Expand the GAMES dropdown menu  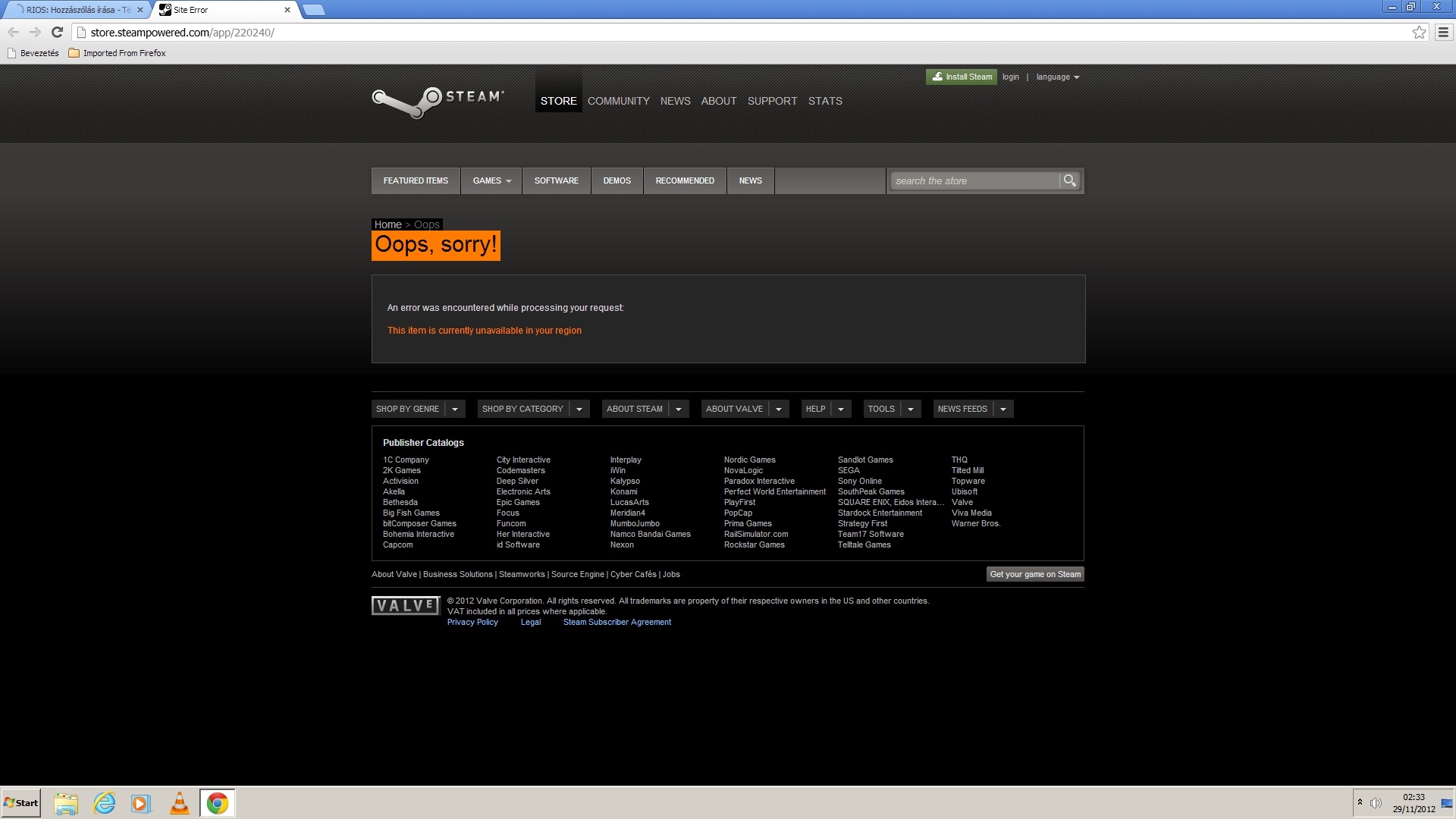[x=491, y=180]
